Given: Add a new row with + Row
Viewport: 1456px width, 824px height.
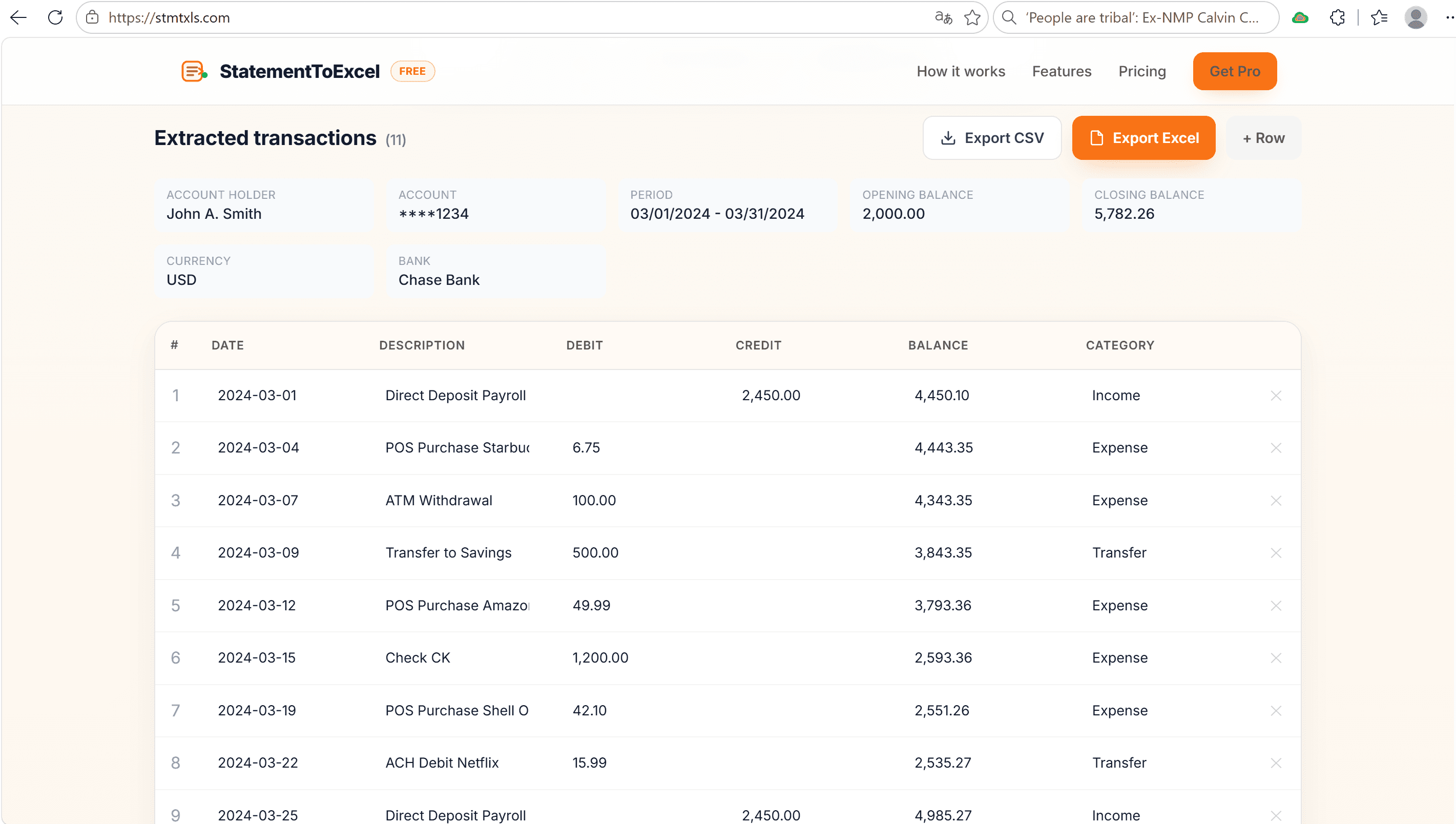Looking at the screenshot, I should [x=1264, y=138].
